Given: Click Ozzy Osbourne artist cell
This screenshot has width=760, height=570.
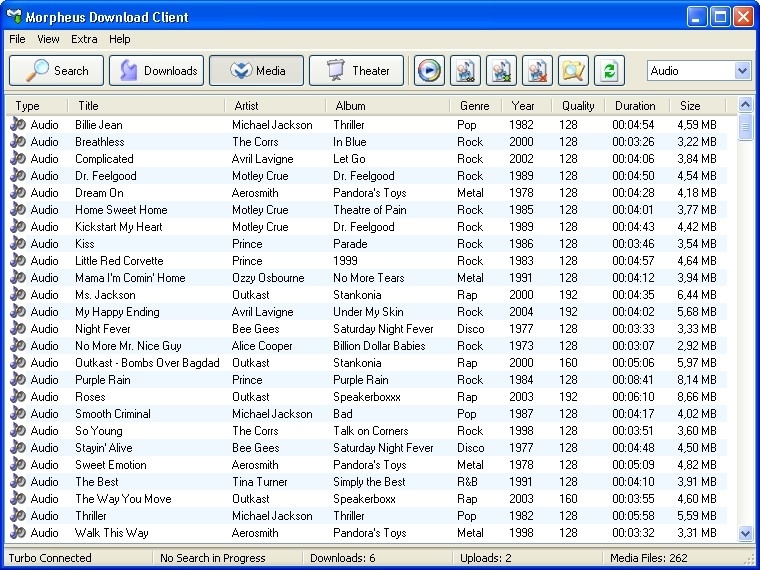Looking at the screenshot, I should pos(268,278).
